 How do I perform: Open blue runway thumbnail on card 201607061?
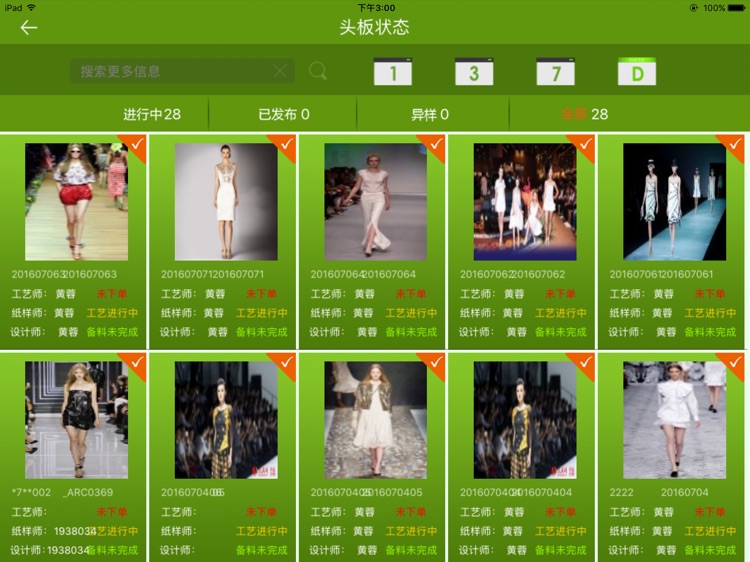[674, 202]
